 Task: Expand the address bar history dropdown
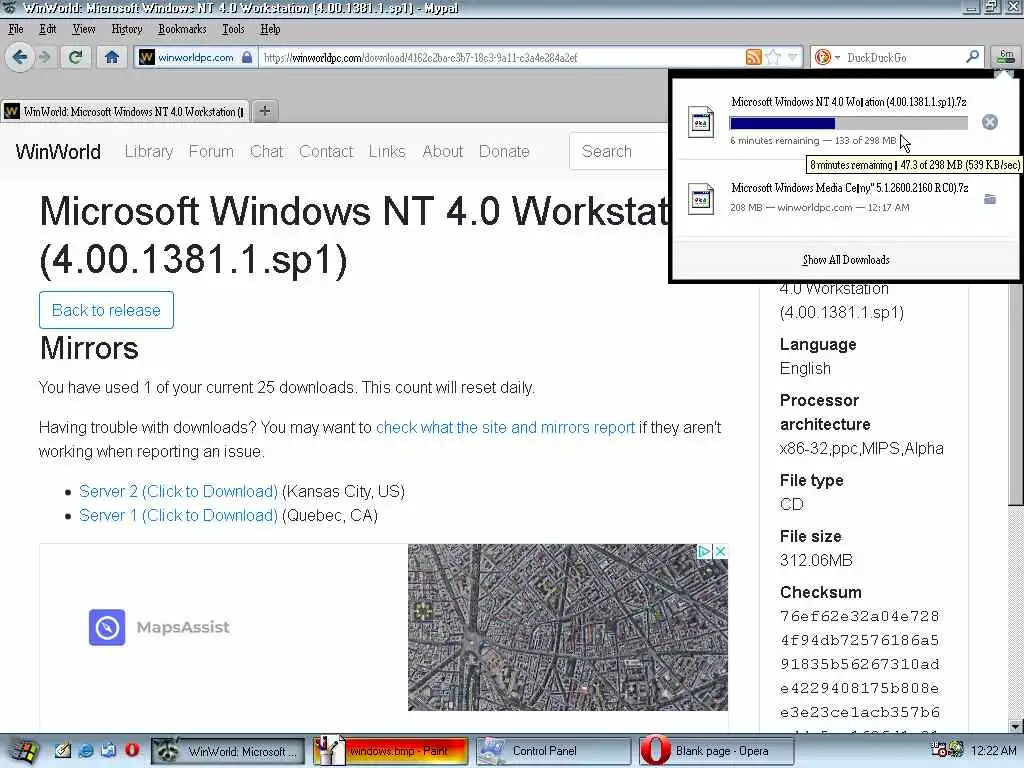click(x=792, y=57)
